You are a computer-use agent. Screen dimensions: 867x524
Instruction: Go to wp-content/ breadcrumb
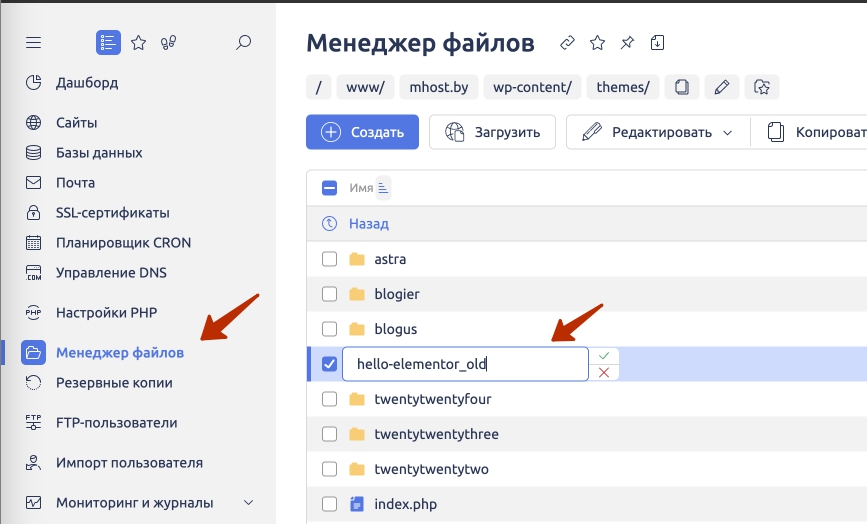click(532, 87)
